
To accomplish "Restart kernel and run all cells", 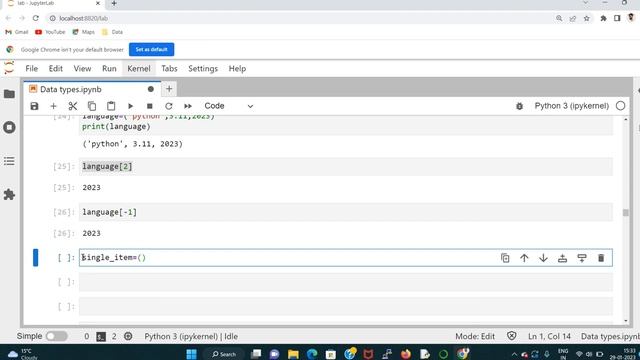I will (188, 106).
